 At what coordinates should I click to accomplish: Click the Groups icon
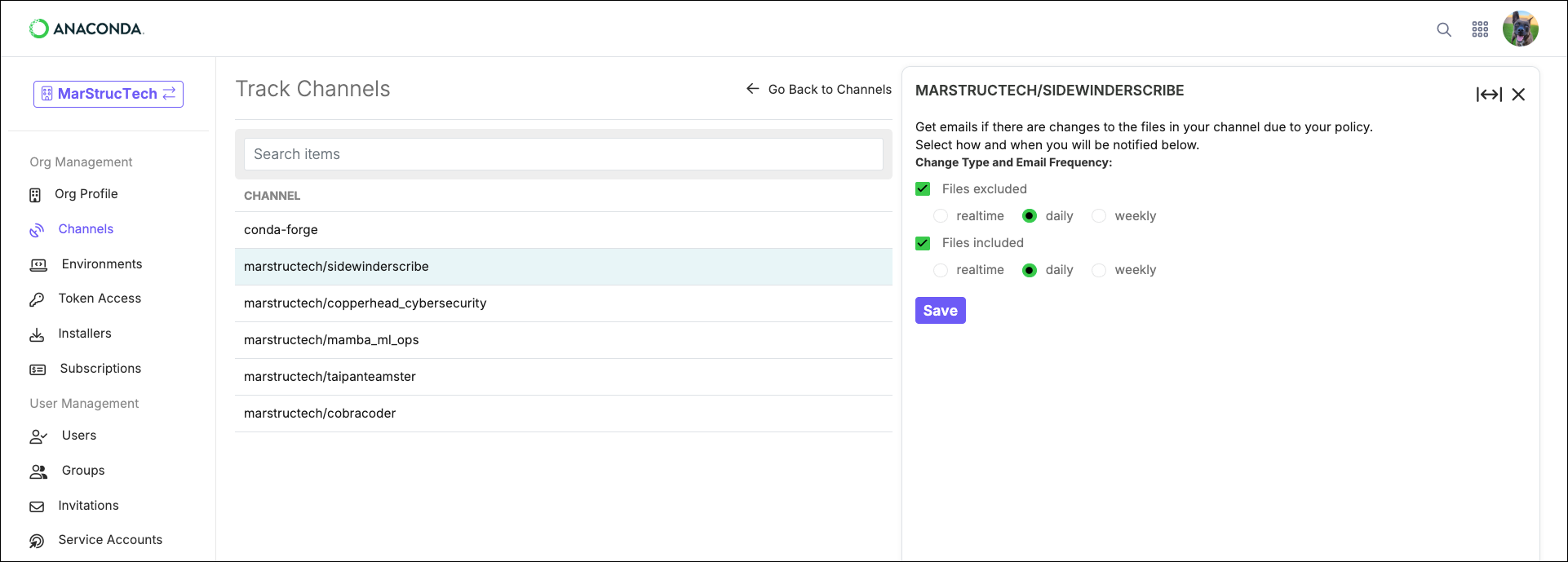(x=38, y=471)
